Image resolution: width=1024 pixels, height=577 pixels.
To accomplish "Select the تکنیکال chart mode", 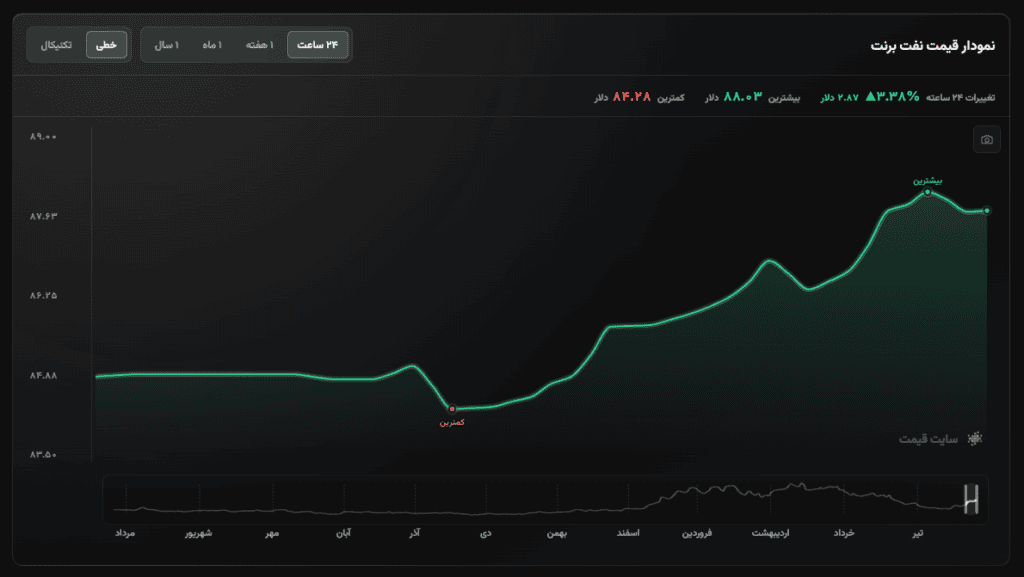I will coord(56,45).
